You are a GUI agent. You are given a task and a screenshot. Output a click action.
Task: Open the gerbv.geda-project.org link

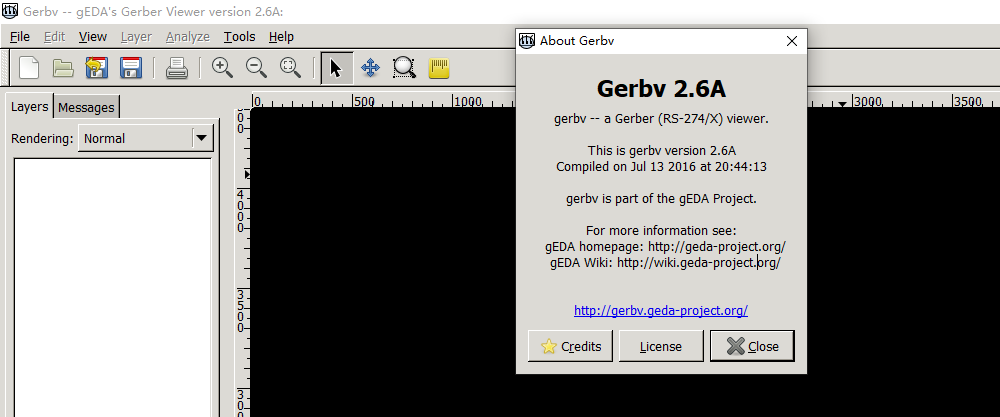tap(661, 311)
